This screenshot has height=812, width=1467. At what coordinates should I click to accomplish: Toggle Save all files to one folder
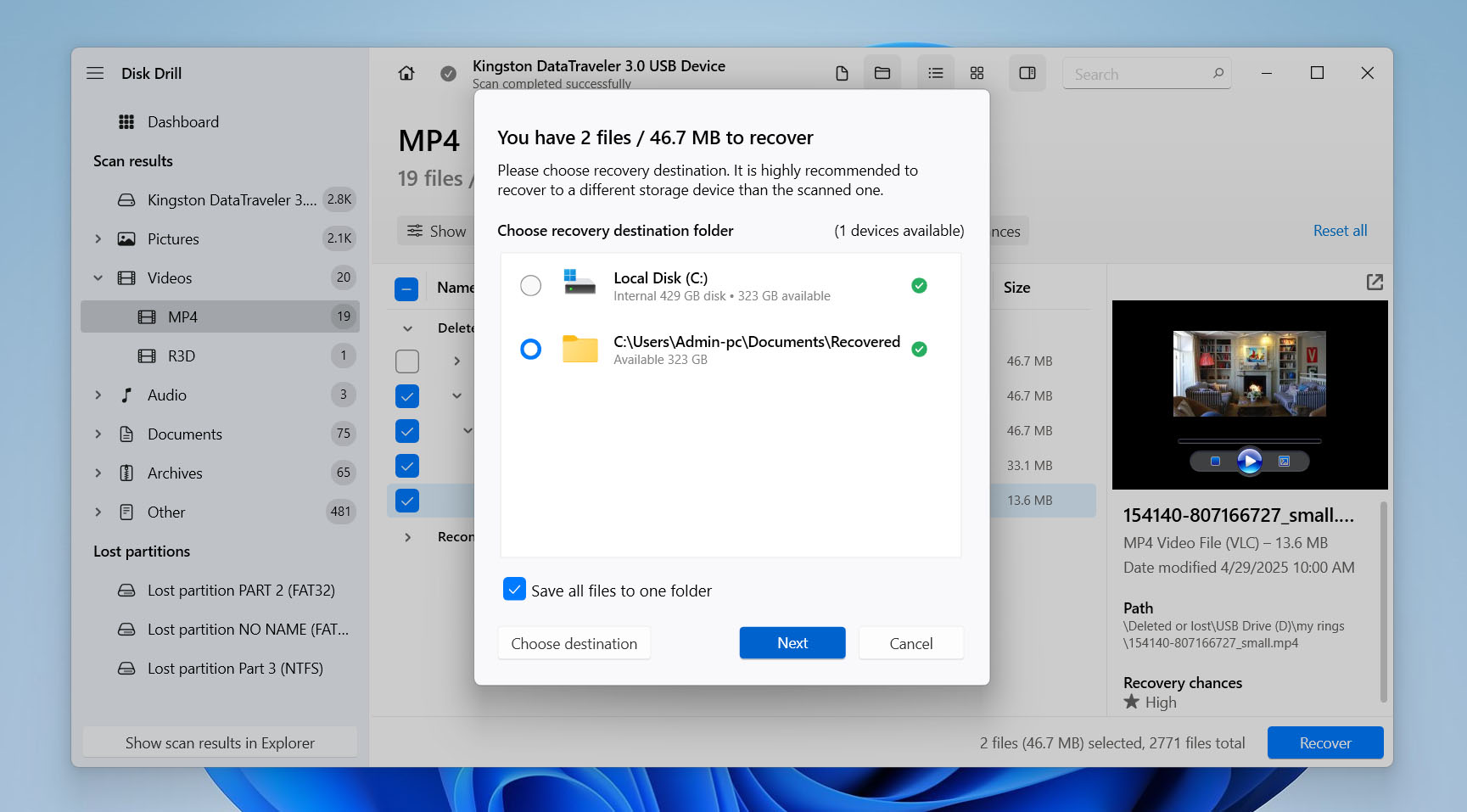pyautogui.click(x=514, y=589)
